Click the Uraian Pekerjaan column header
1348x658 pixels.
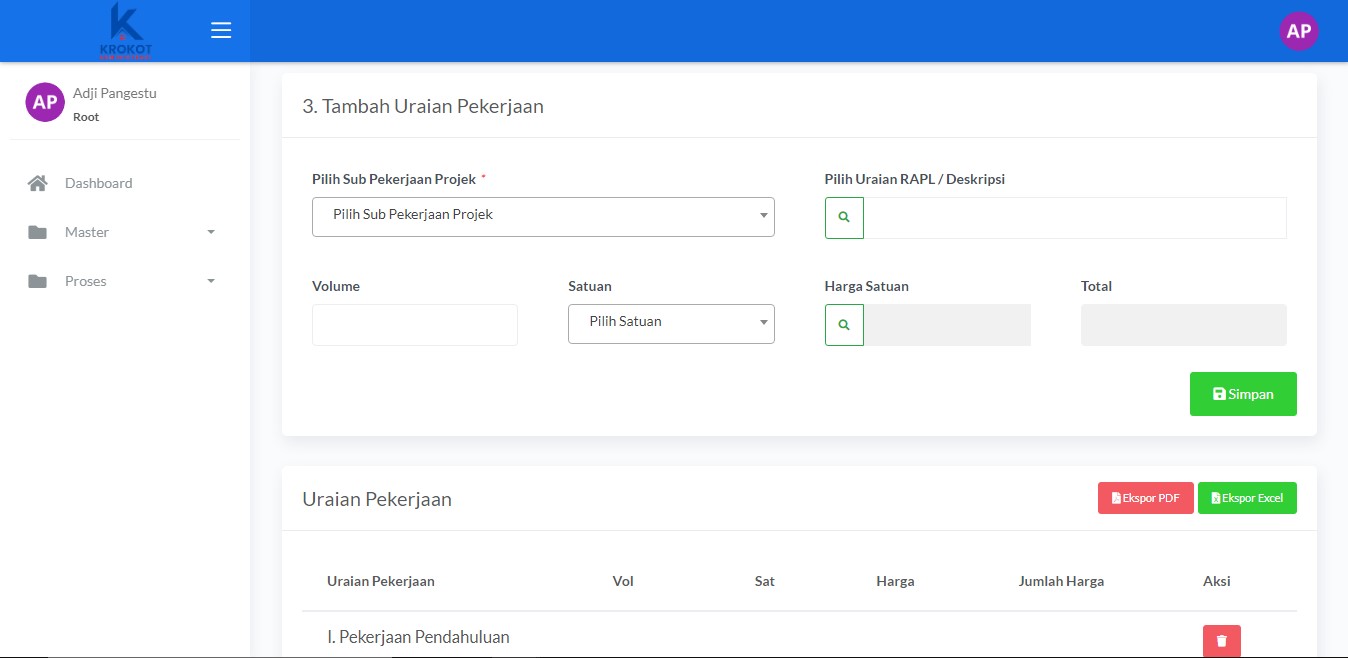(381, 581)
